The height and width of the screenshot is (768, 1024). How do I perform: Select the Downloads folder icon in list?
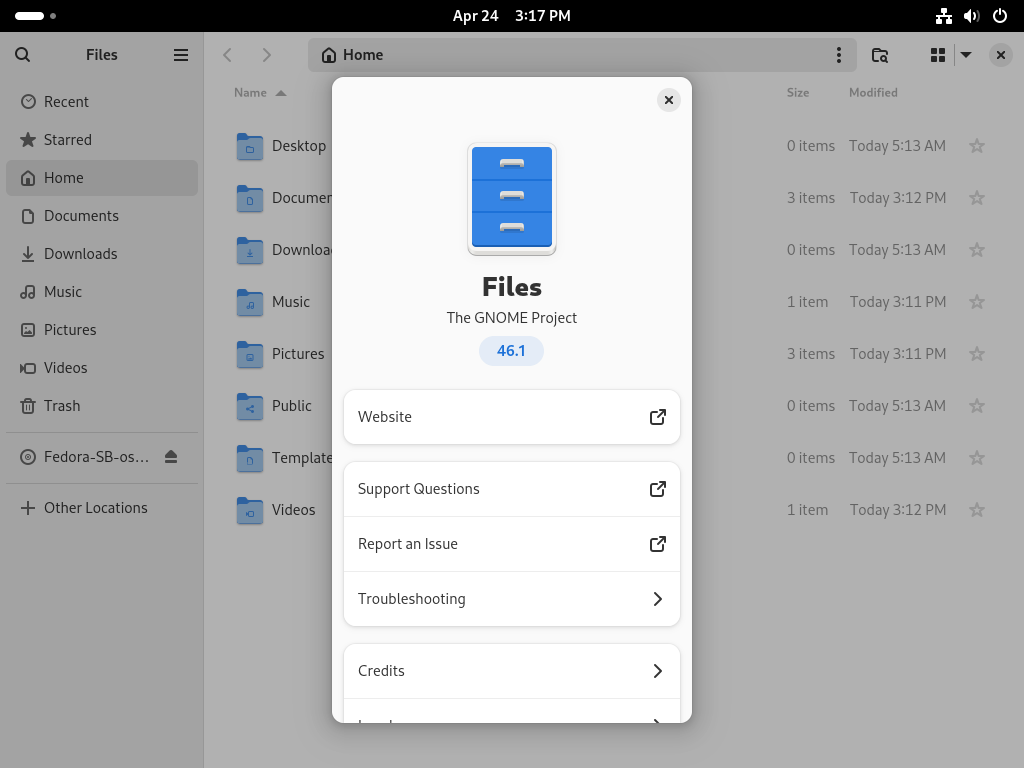(x=249, y=250)
